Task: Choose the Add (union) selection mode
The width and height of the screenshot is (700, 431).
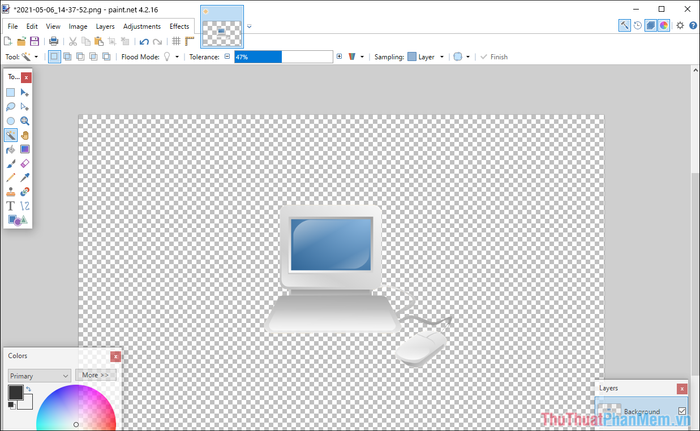Action: (67, 57)
